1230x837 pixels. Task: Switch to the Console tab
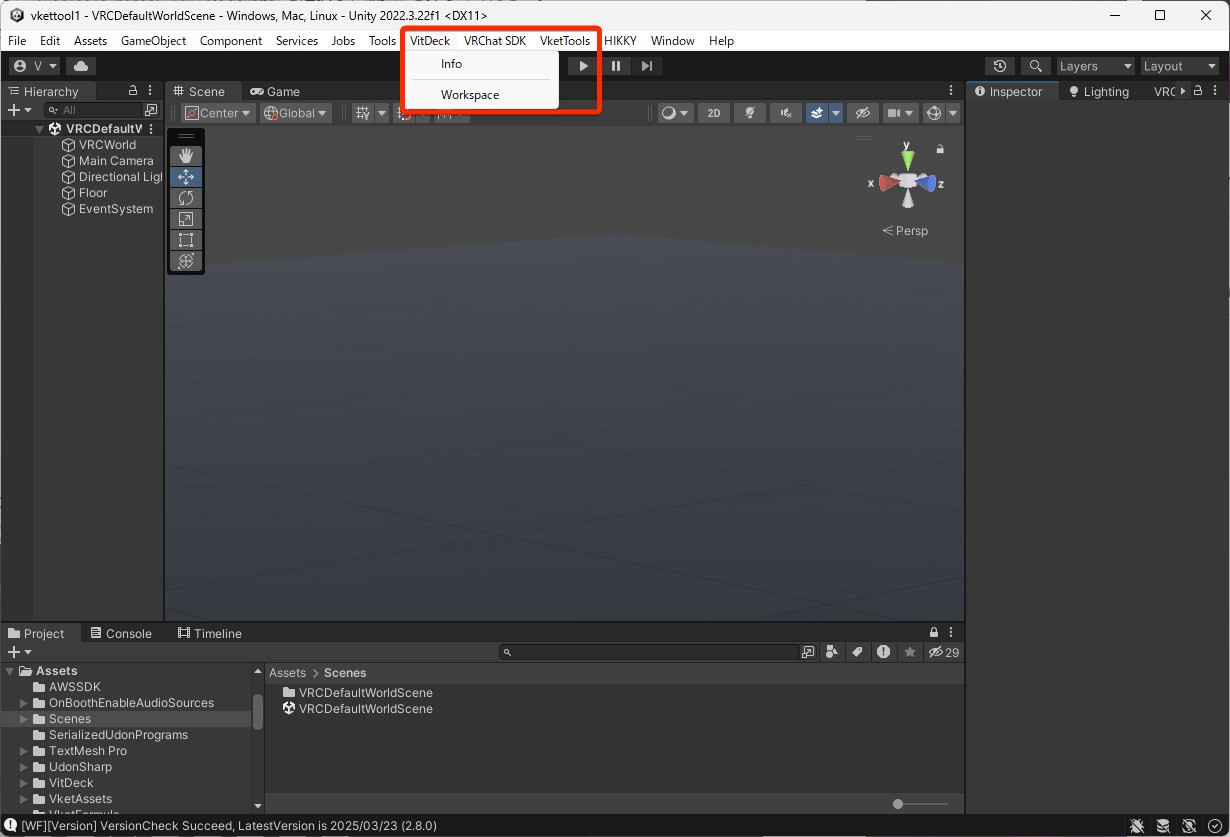tap(120, 633)
